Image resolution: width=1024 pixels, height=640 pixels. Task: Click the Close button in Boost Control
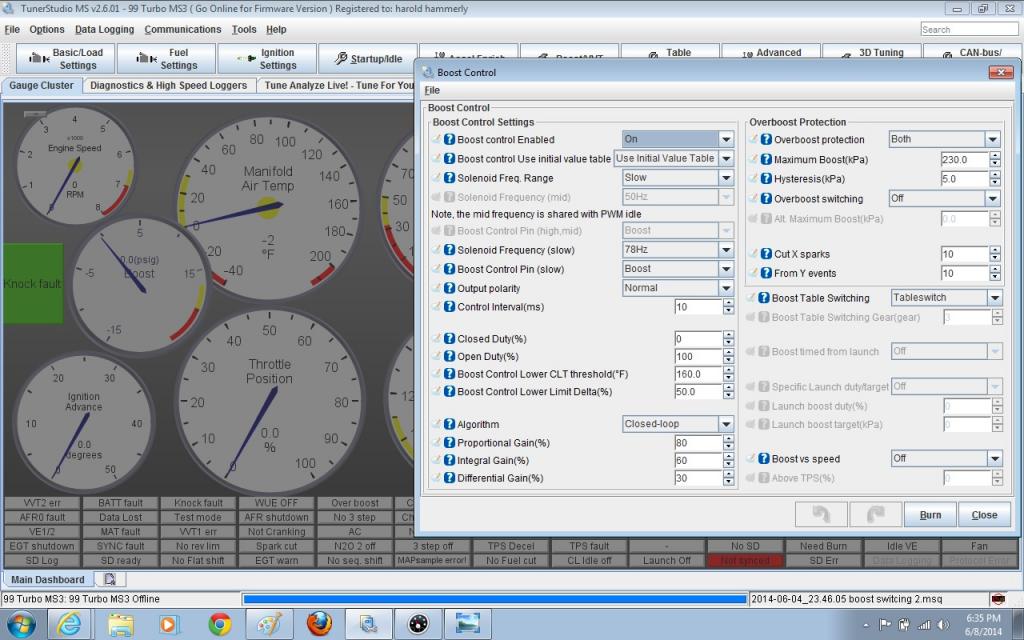984,515
